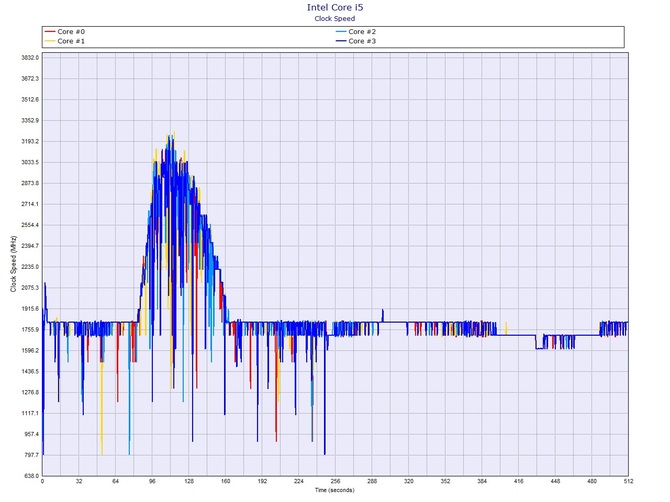Click the 2714.1 y-axis value
Viewport: 670px width, 502px height.
coord(30,204)
